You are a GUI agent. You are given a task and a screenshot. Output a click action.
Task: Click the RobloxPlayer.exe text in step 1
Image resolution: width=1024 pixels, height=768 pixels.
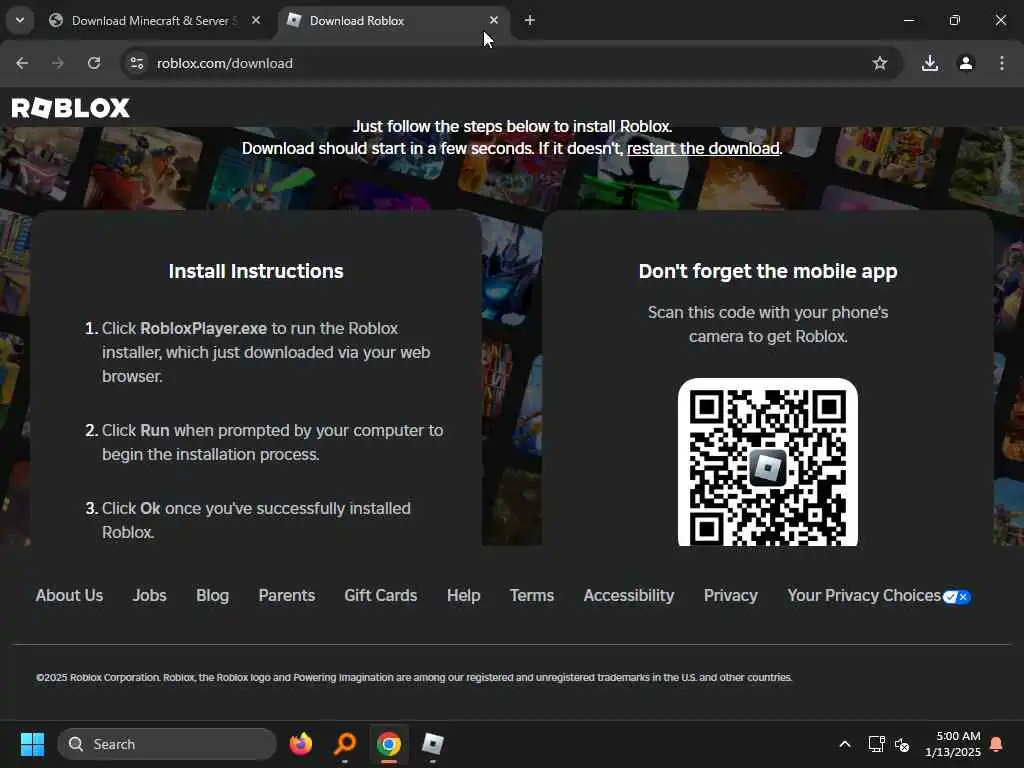coord(204,328)
